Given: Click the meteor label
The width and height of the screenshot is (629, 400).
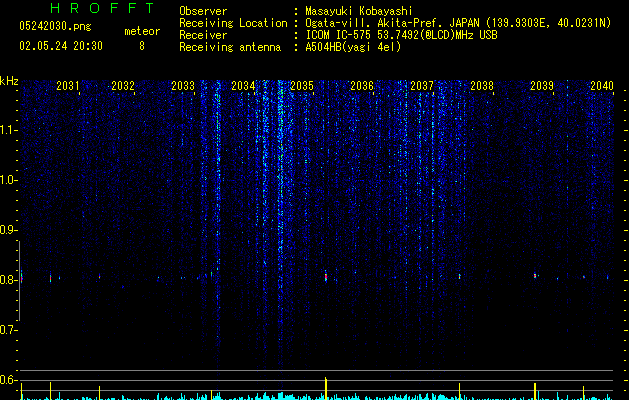Looking at the screenshot, I should (142, 31).
